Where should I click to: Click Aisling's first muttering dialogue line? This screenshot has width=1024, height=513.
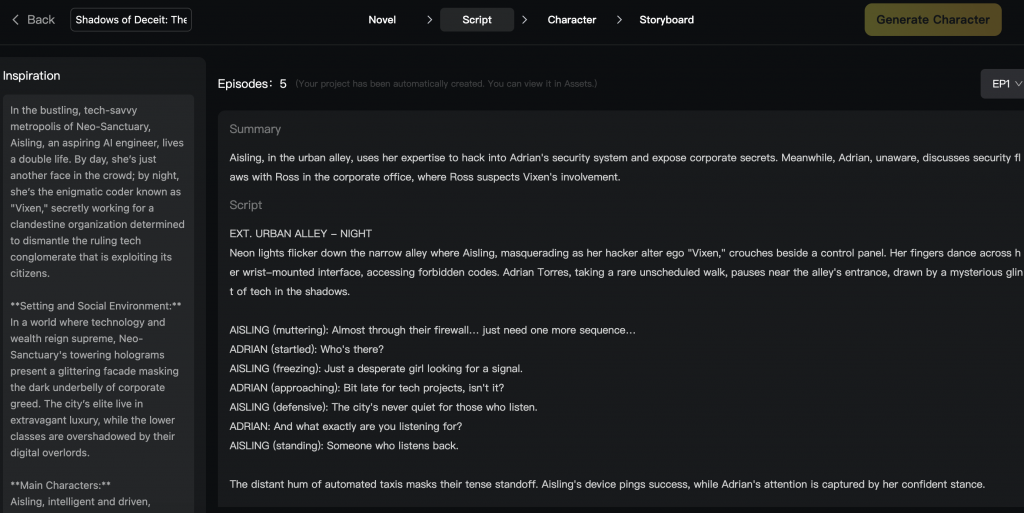[x=432, y=330]
